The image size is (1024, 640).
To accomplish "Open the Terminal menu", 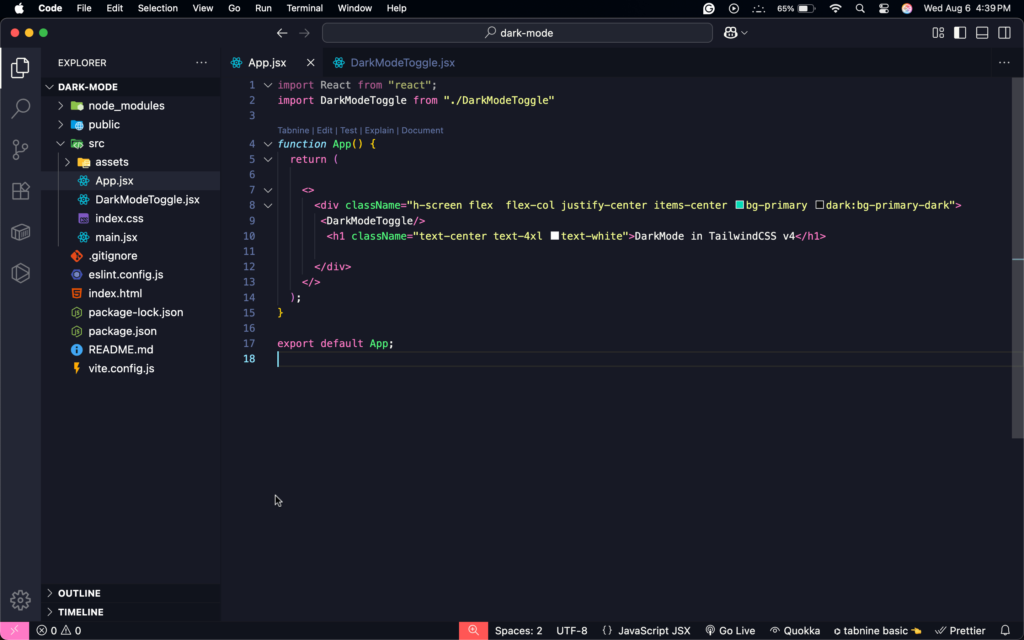I will pyautogui.click(x=304, y=8).
